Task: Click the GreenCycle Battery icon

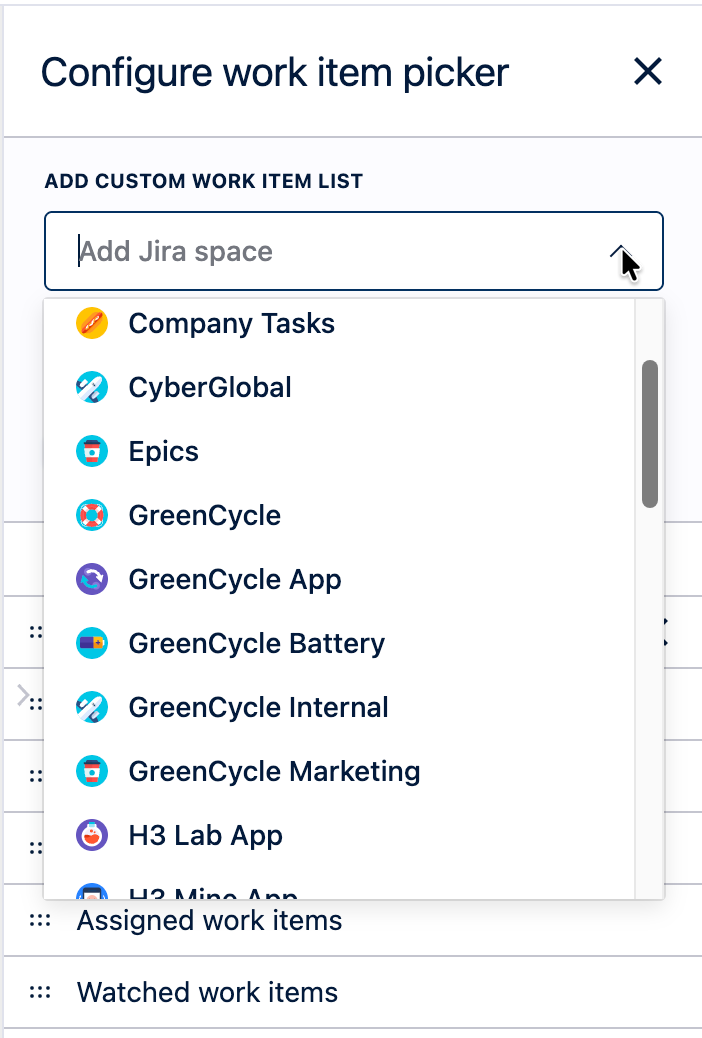Action: point(92,643)
